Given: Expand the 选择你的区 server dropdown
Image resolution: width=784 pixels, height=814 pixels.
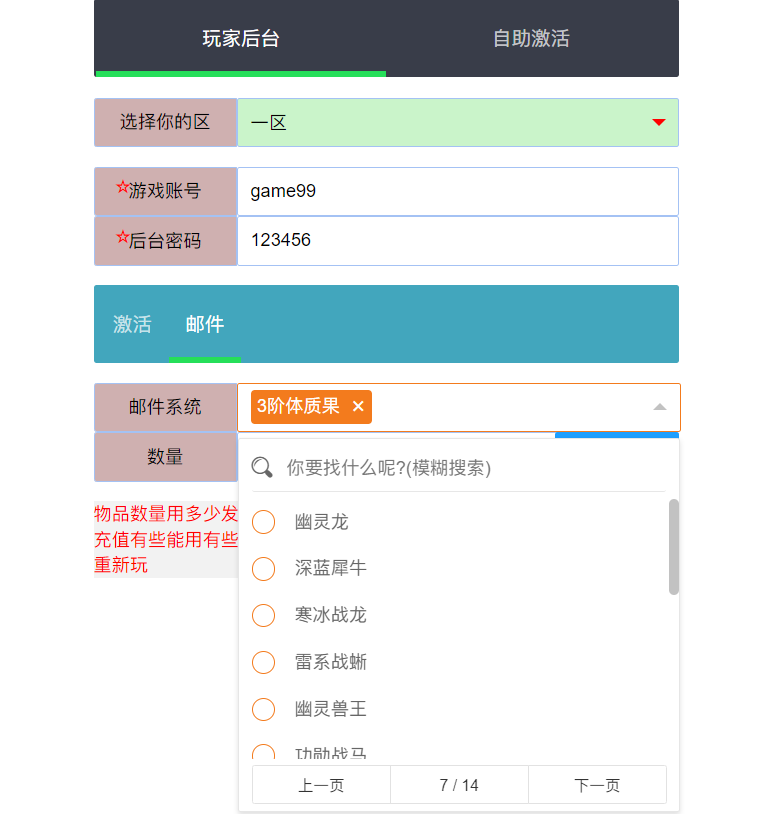Looking at the screenshot, I should [x=658, y=122].
